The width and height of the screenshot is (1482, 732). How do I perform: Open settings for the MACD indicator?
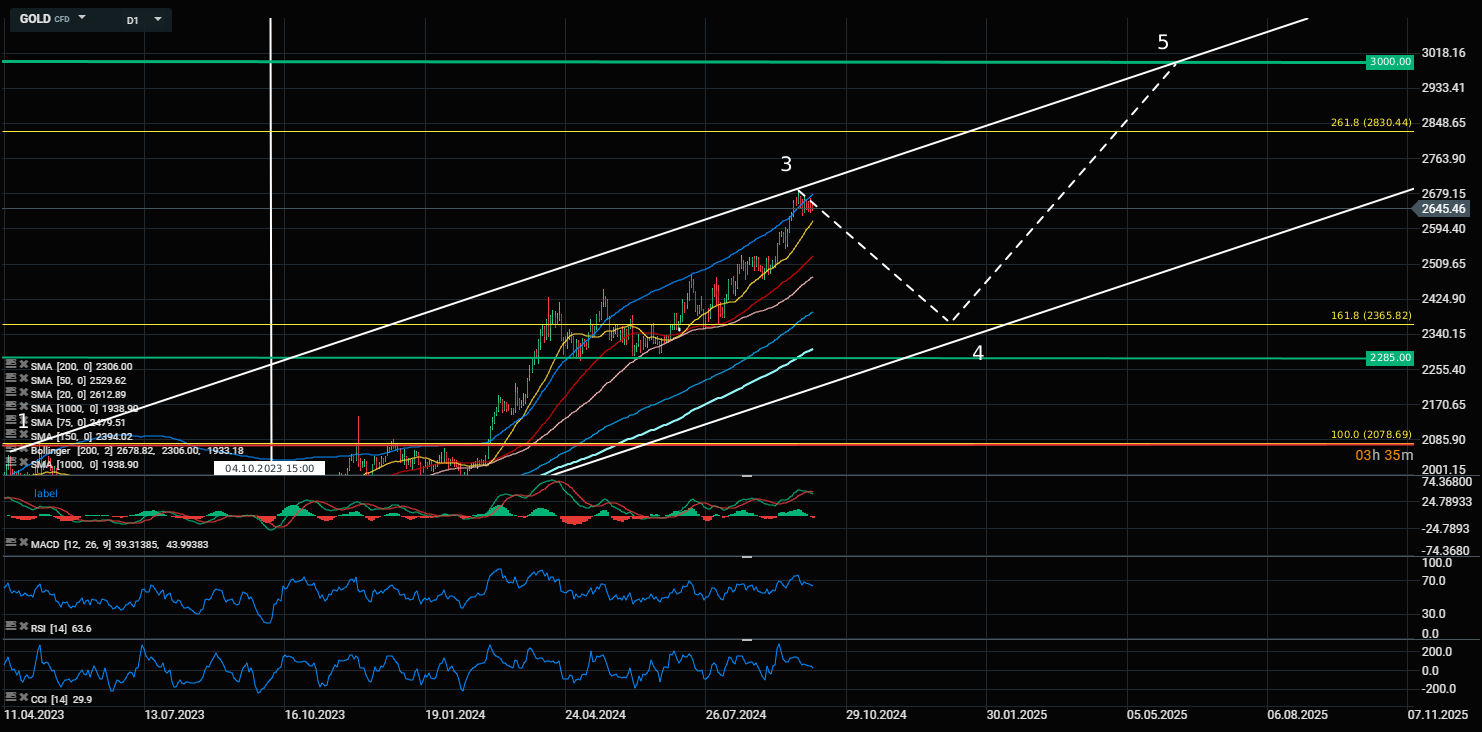tap(10, 542)
